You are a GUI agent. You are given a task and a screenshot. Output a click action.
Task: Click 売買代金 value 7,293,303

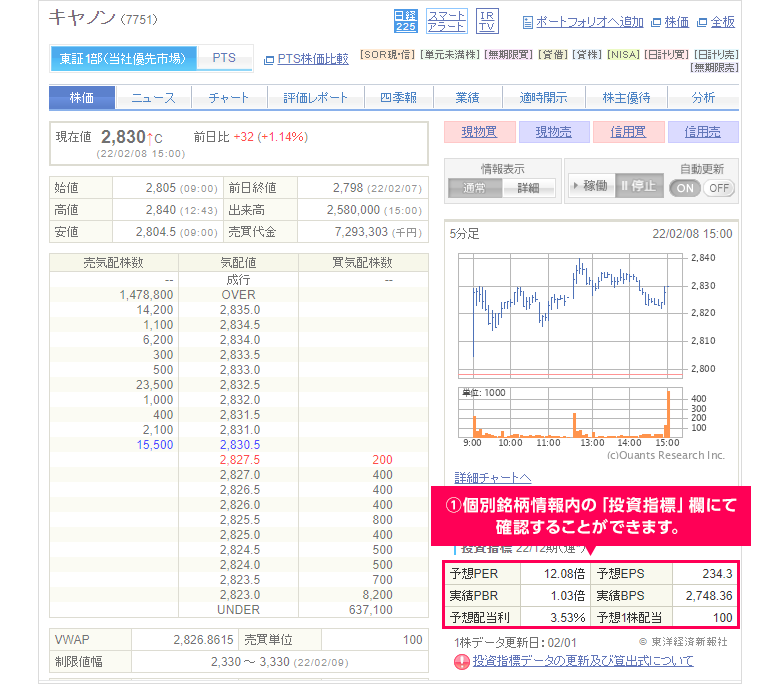click(x=361, y=232)
